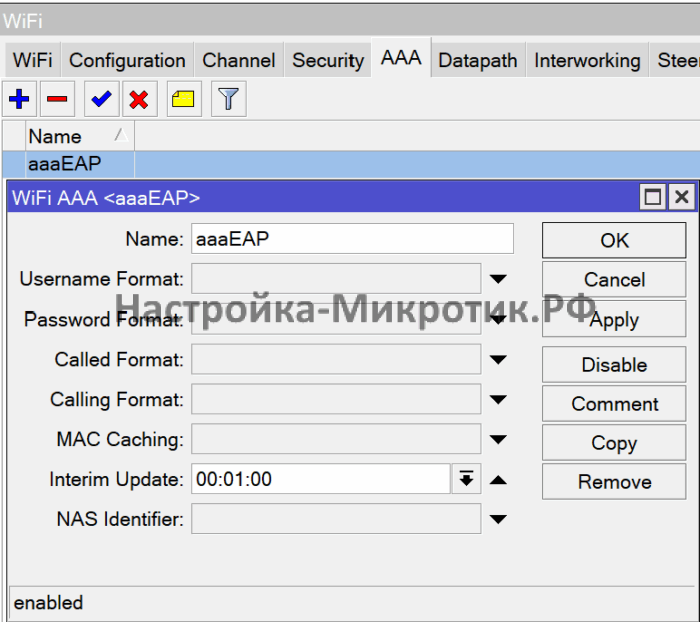Expand the MAC Caching field
This screenshot has height=622, width=700.
[x=498, y=439]
